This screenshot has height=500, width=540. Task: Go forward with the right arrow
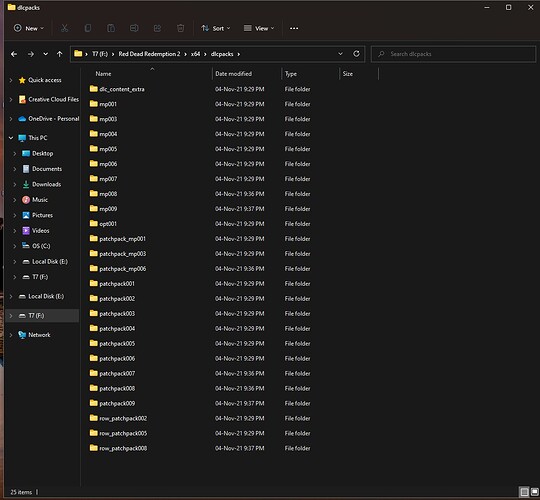click(x=31, y=54)
